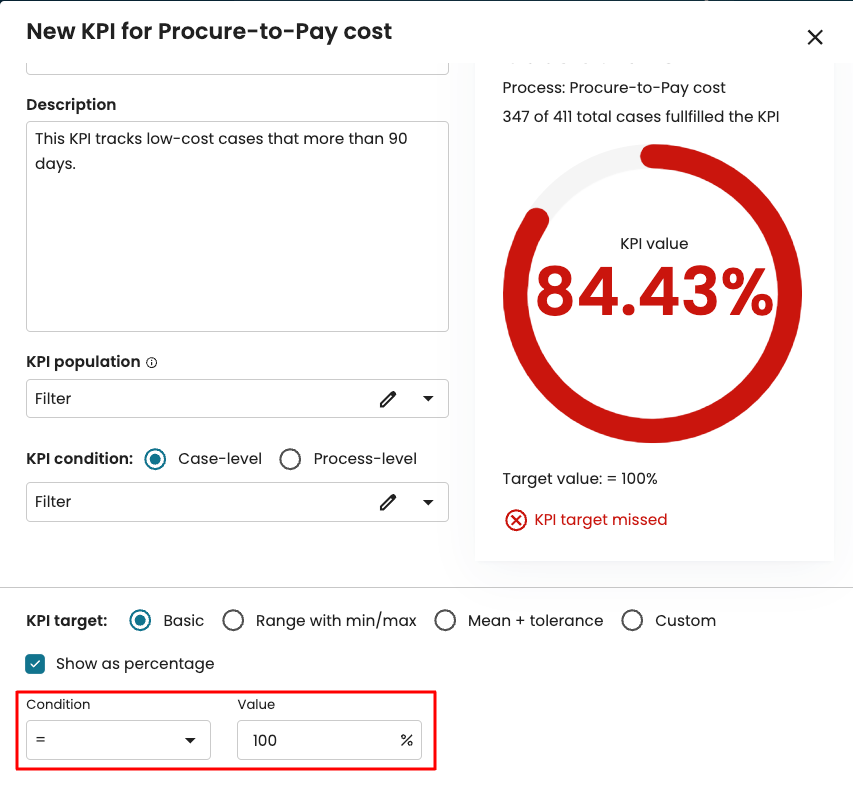Select the Custom KPI target option
853x802 pixels.
632,621
